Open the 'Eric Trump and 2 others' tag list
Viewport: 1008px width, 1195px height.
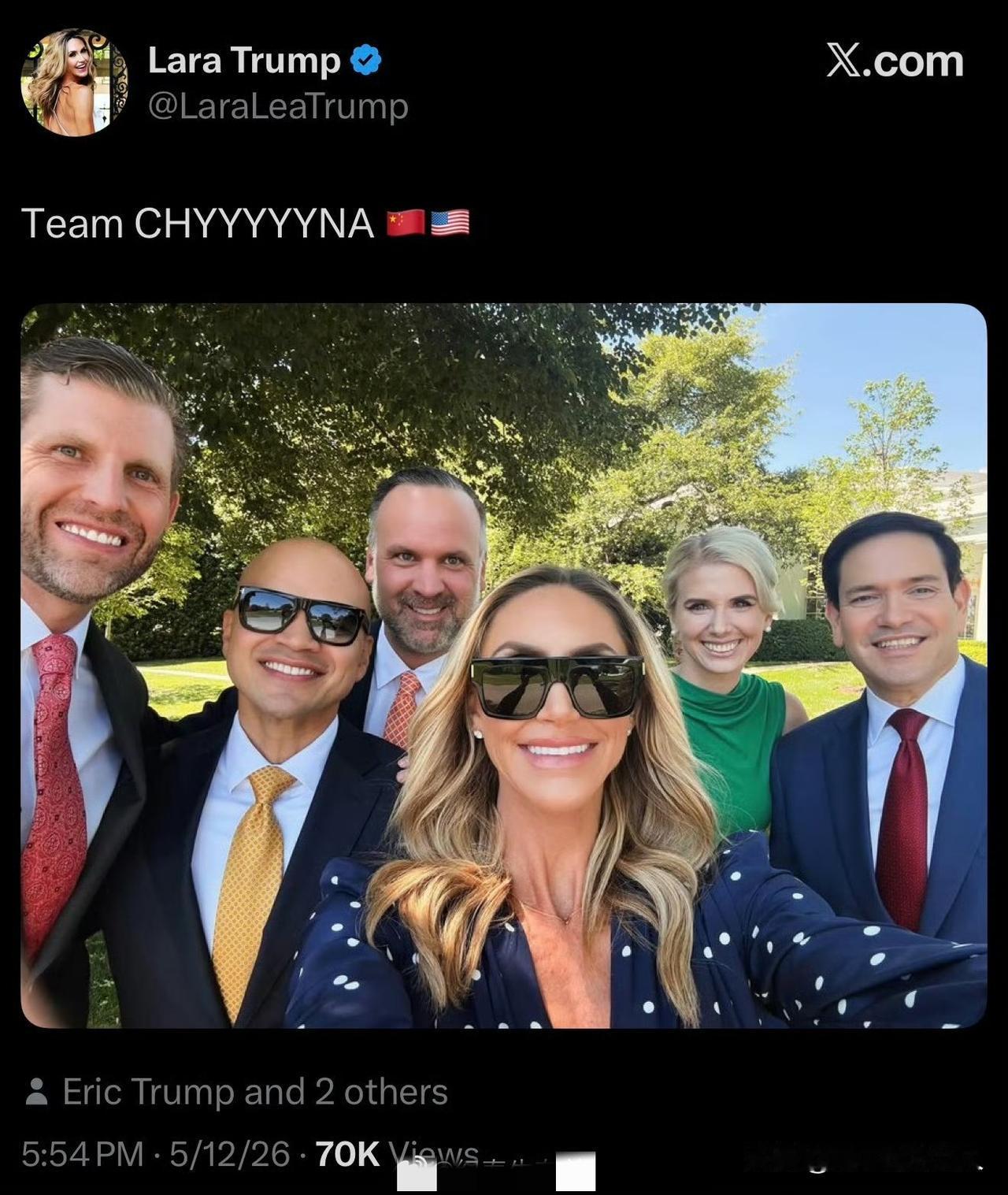(255, 1092)
